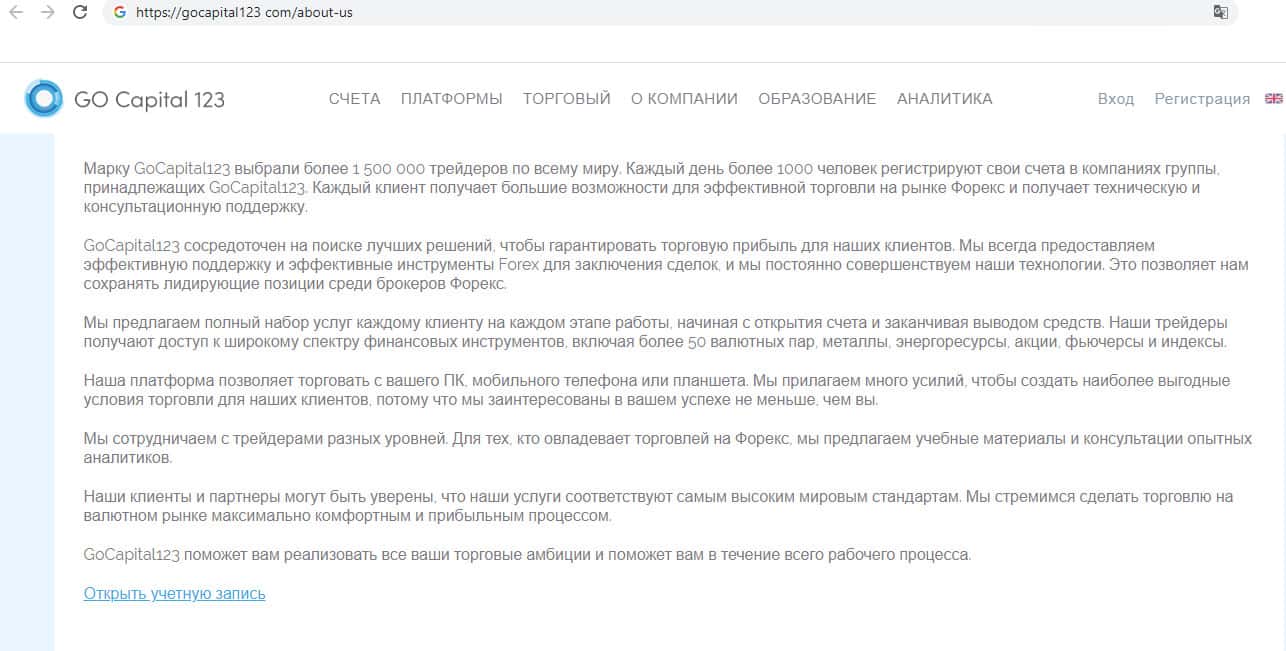This screenshot has width=1286, height=651.
Task: Switch language via UK flag icon
Action: [x=1274, y=98]
